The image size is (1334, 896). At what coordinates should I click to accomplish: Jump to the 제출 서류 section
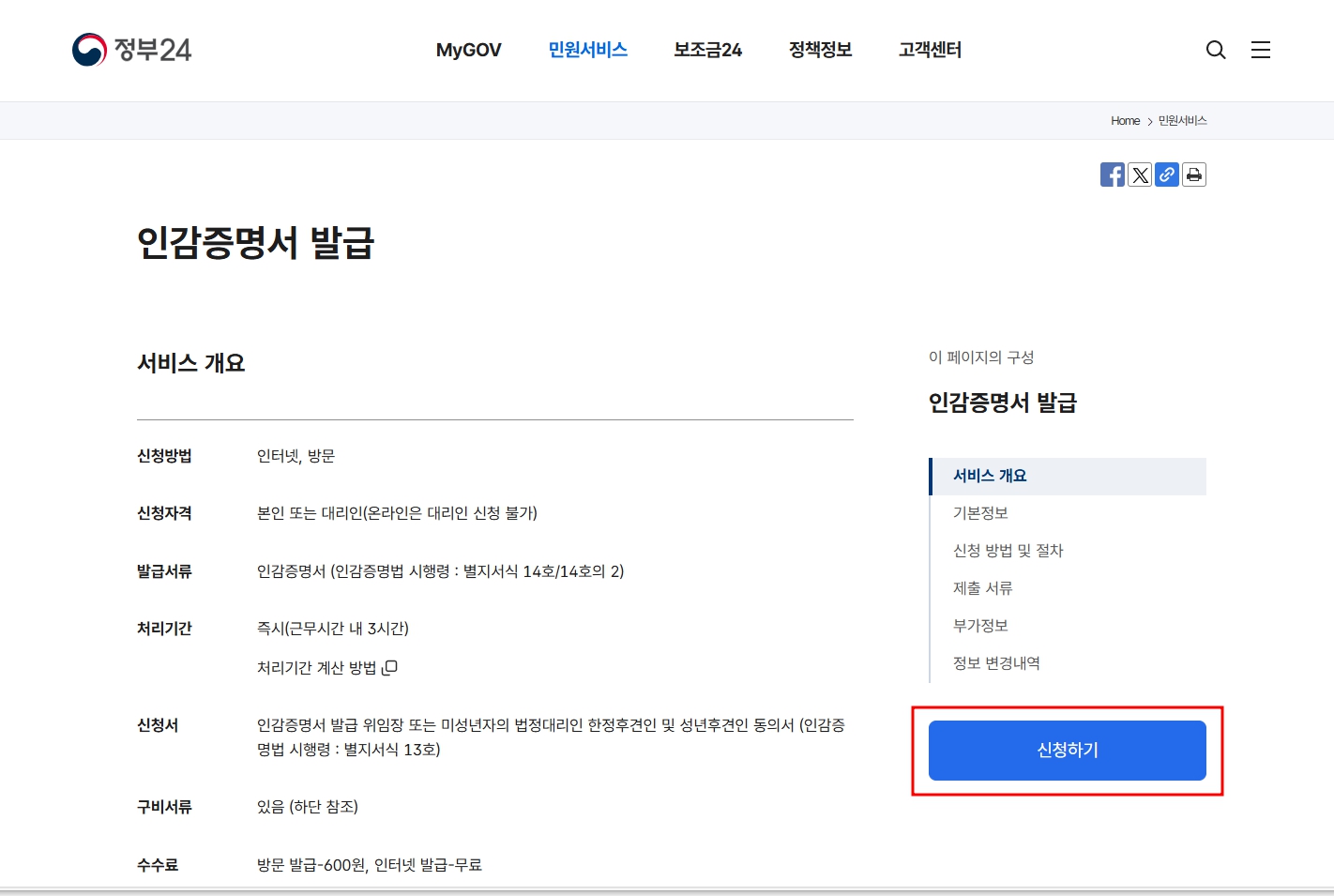(x=981, y=587)
